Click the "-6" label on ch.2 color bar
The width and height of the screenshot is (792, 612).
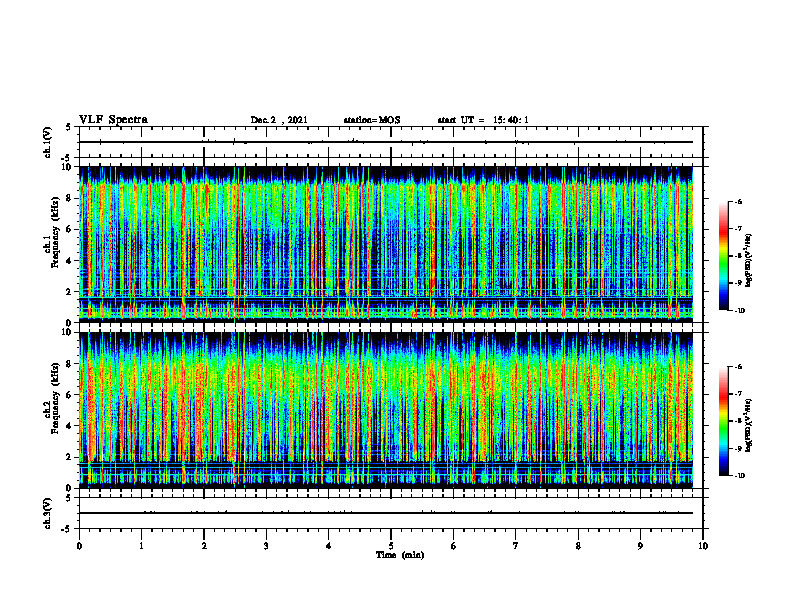click(x=737, y=367)
